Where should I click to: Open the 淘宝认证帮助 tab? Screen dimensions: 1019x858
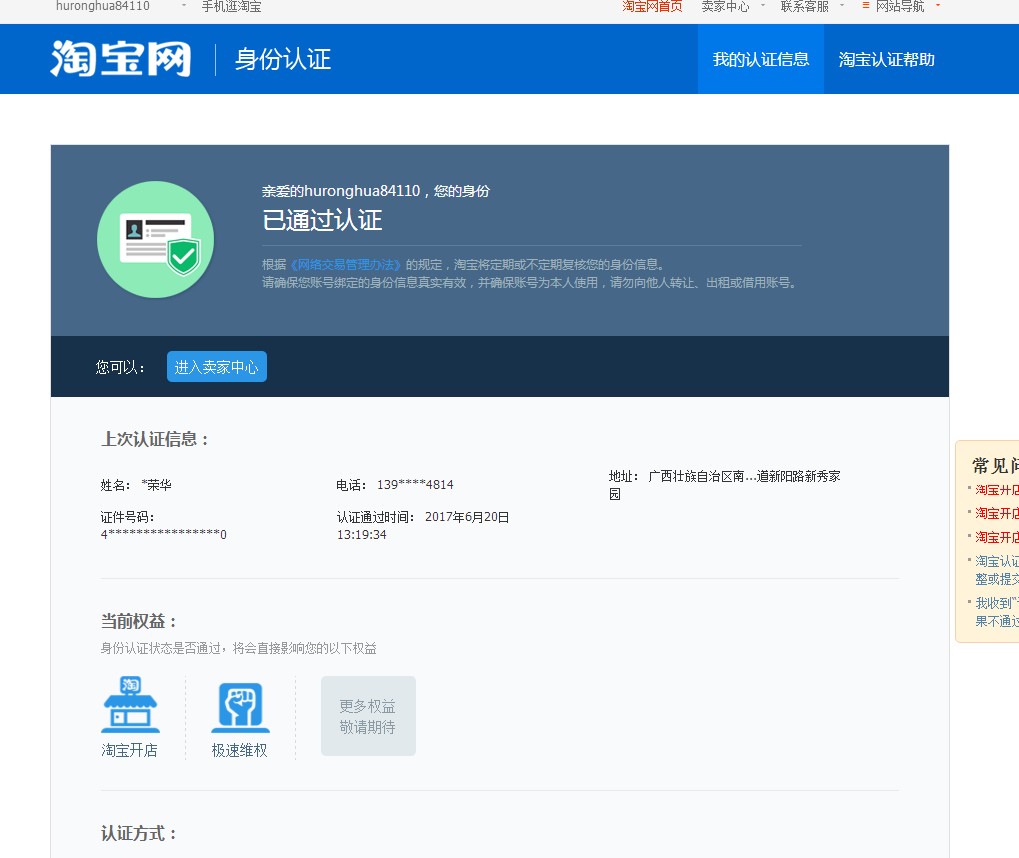click(886, 59)
